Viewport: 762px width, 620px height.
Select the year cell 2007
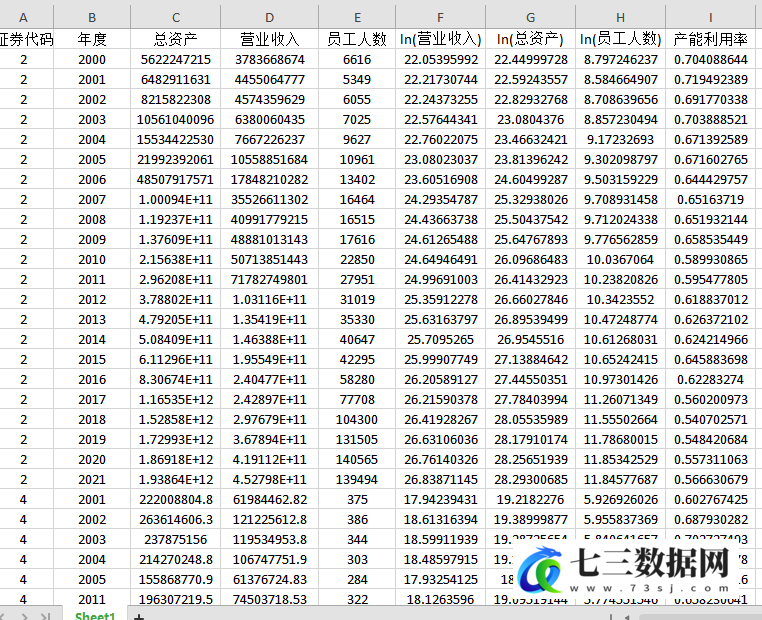tap(92, 199)
